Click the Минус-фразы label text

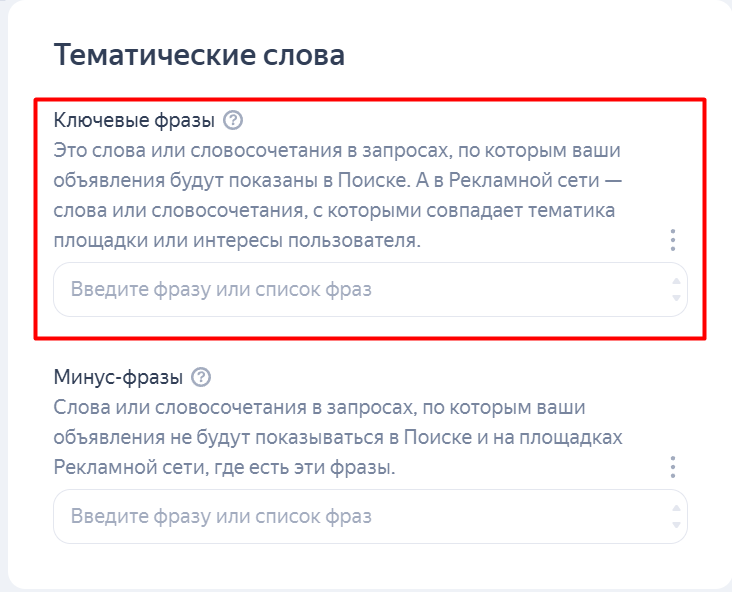point(118,377)
